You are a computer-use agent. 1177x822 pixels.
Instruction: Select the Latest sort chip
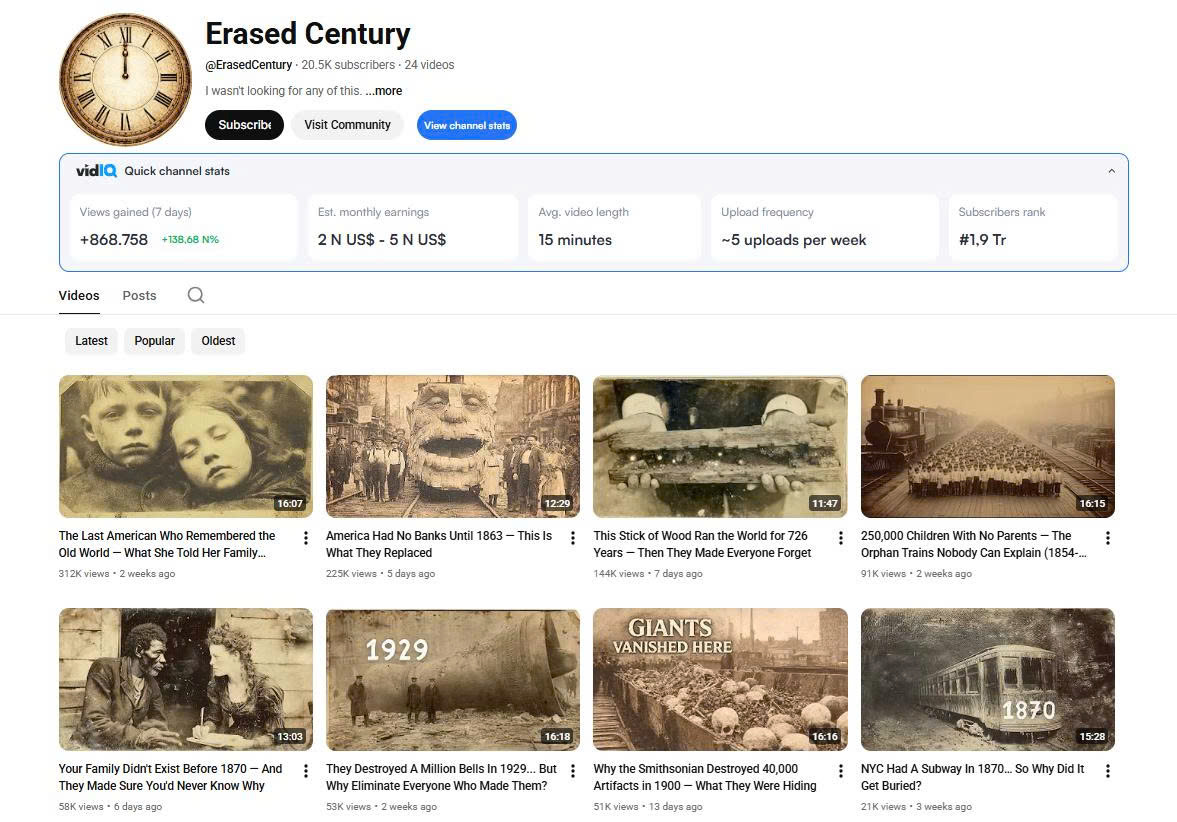click(92, 341)
